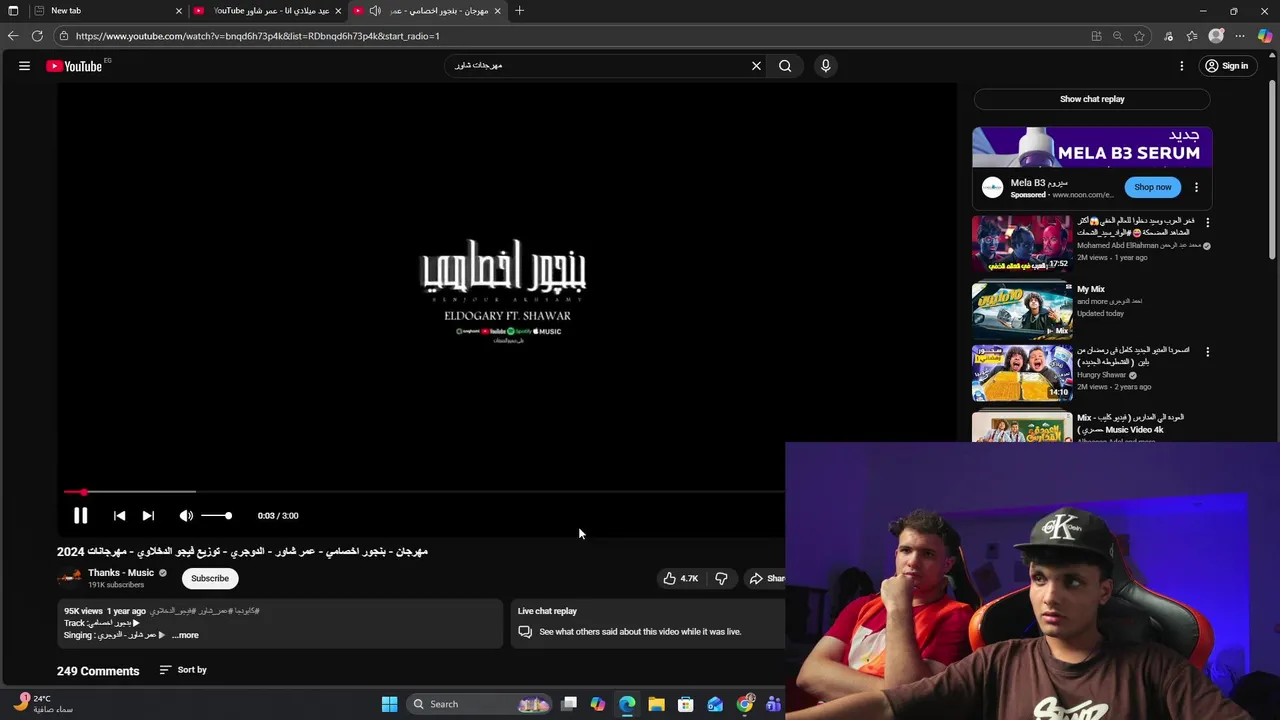Open the Edge favorites list button
The image size is (1280, 720).
tap(1192, 36)
